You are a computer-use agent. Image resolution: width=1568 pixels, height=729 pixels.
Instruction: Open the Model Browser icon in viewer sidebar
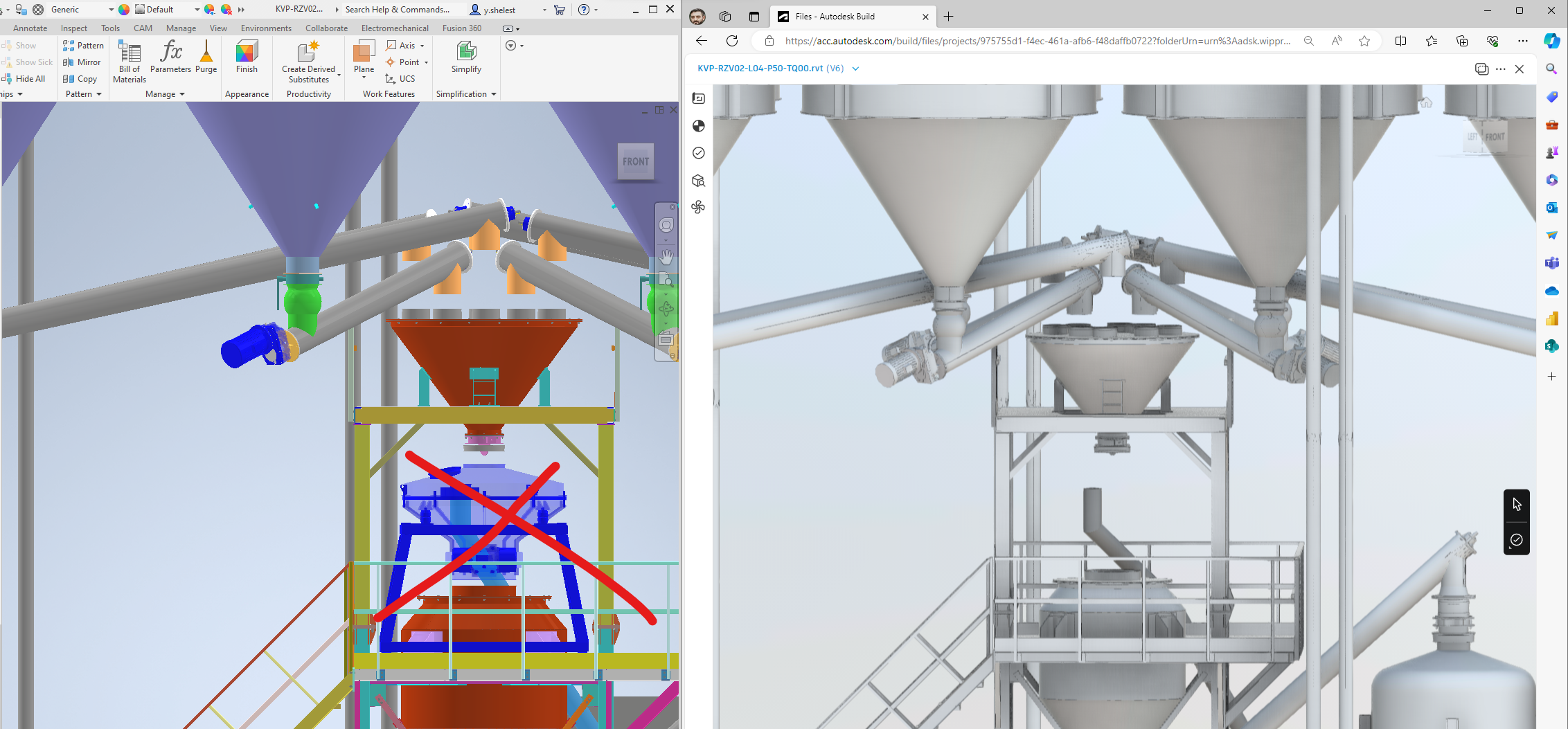click(x=698, y=98)
